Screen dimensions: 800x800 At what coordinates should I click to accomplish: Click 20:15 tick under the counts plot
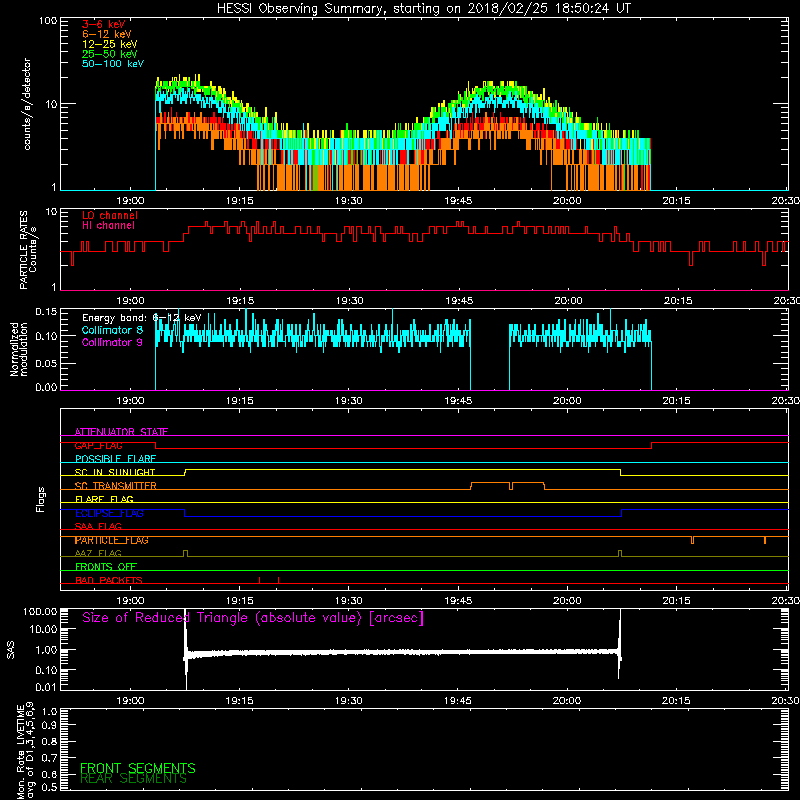click(676, 201)
